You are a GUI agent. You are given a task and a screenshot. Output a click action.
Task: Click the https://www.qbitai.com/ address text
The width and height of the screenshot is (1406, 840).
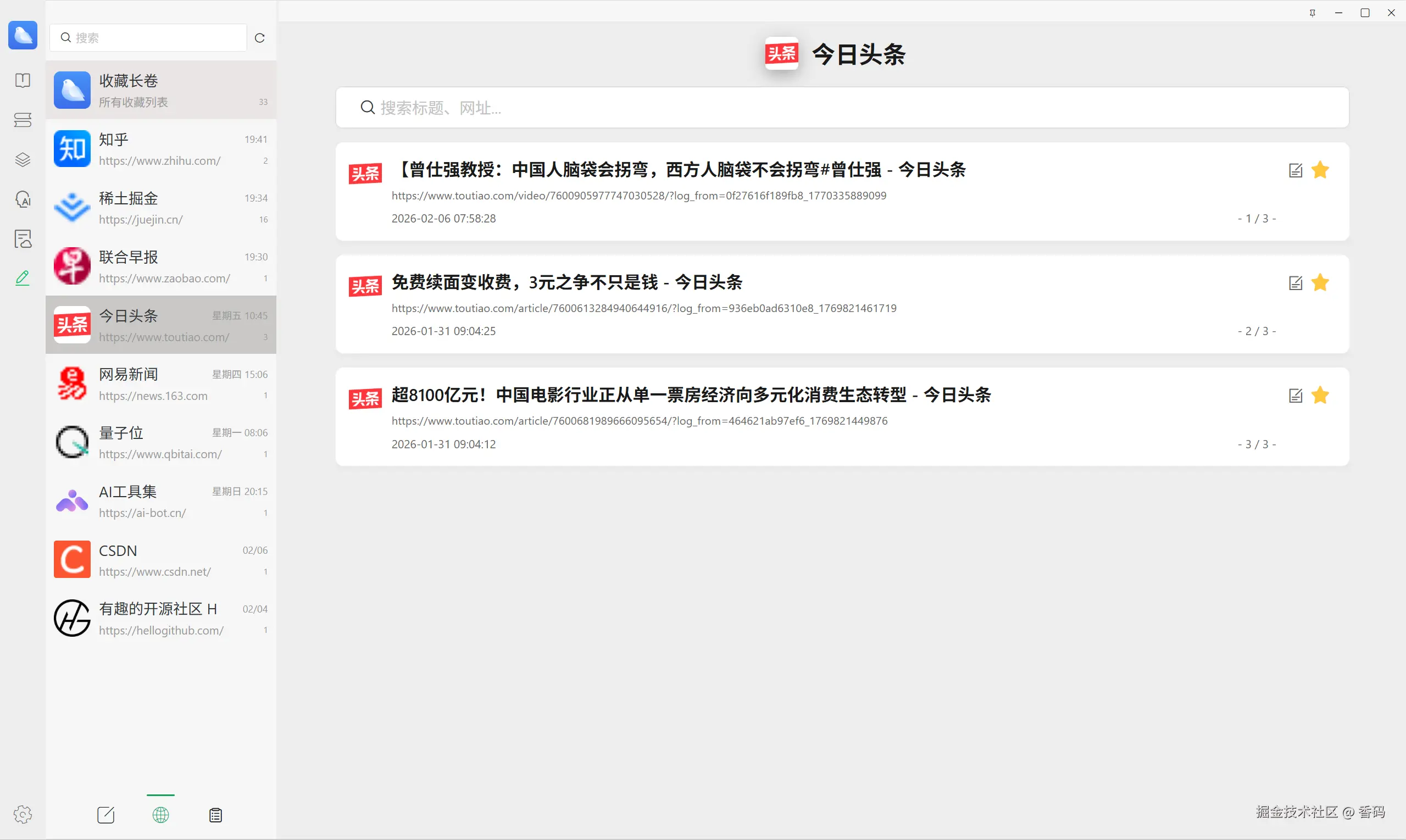pyautogui.click(x=160, y=454)
